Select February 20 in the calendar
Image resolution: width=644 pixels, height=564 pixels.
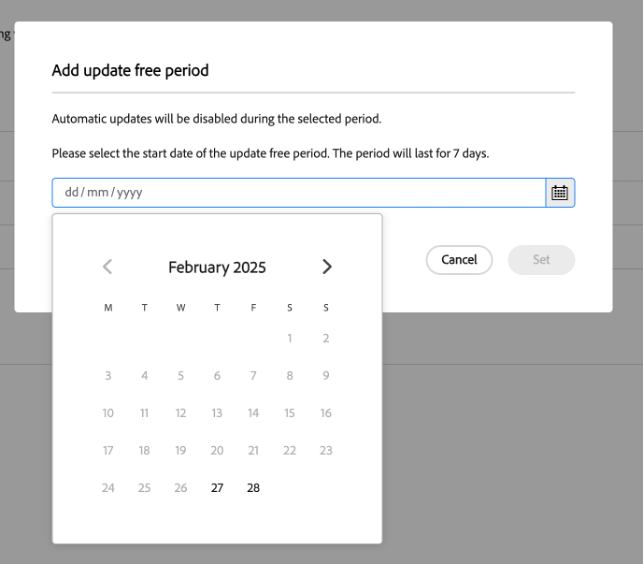click(217, 451)
